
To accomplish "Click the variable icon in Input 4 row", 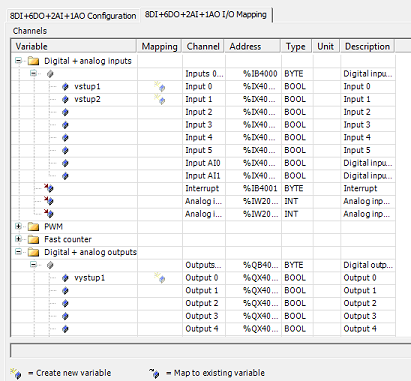I will pos(65,138).
